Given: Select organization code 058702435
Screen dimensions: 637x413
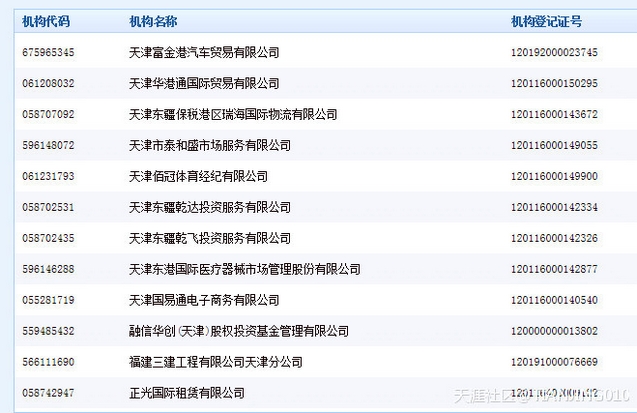Looking at the screenshot, I should click(48, 238).
